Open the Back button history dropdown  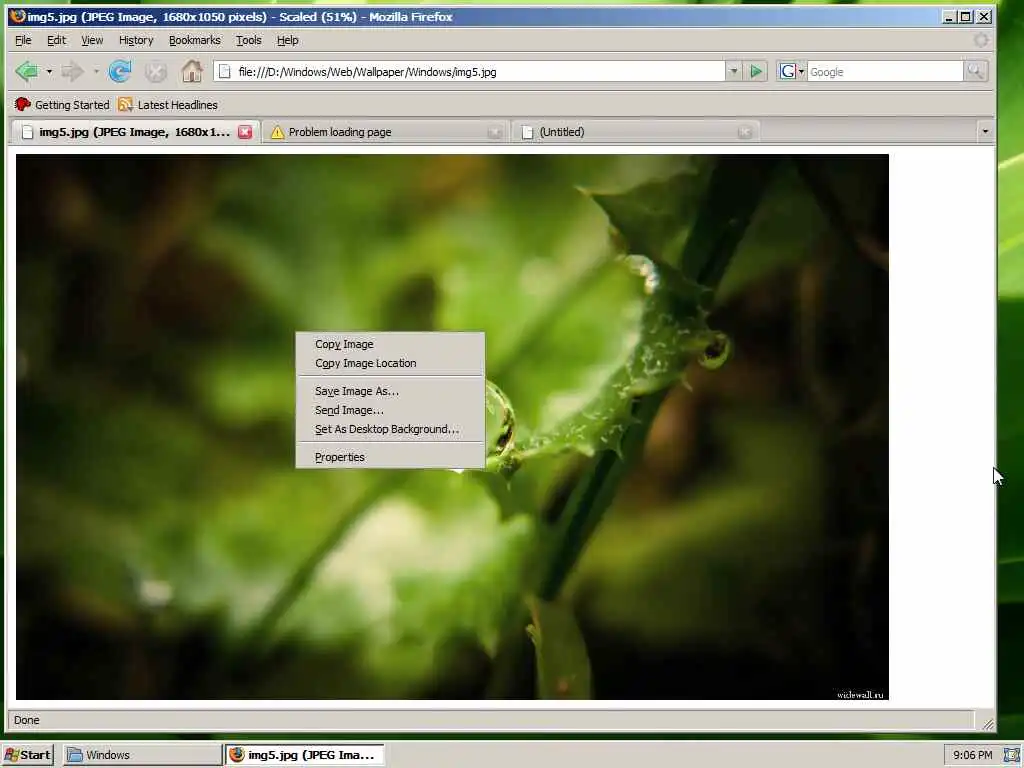click(49, 71)
